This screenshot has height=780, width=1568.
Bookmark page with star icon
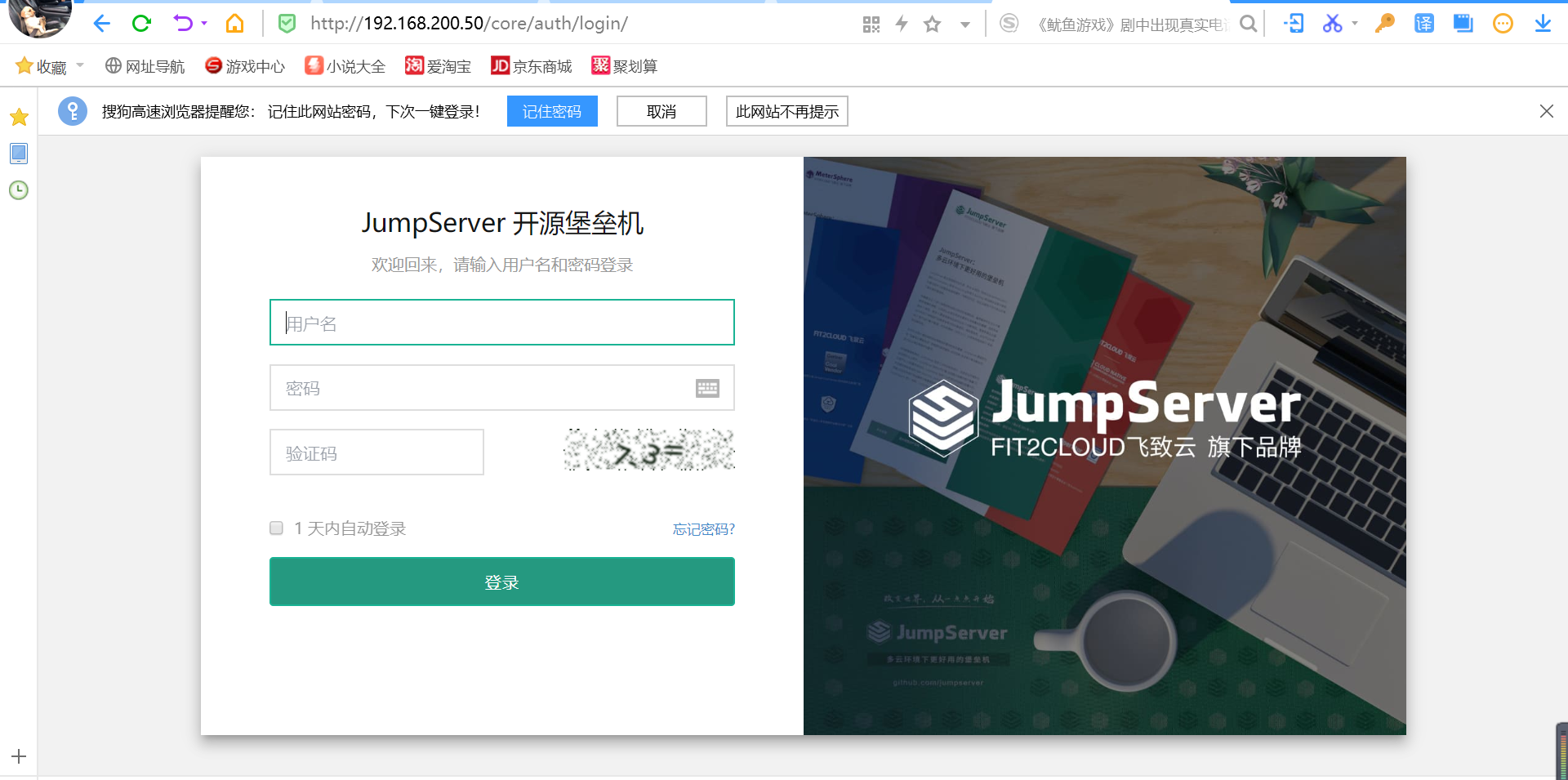pos(932,25)
